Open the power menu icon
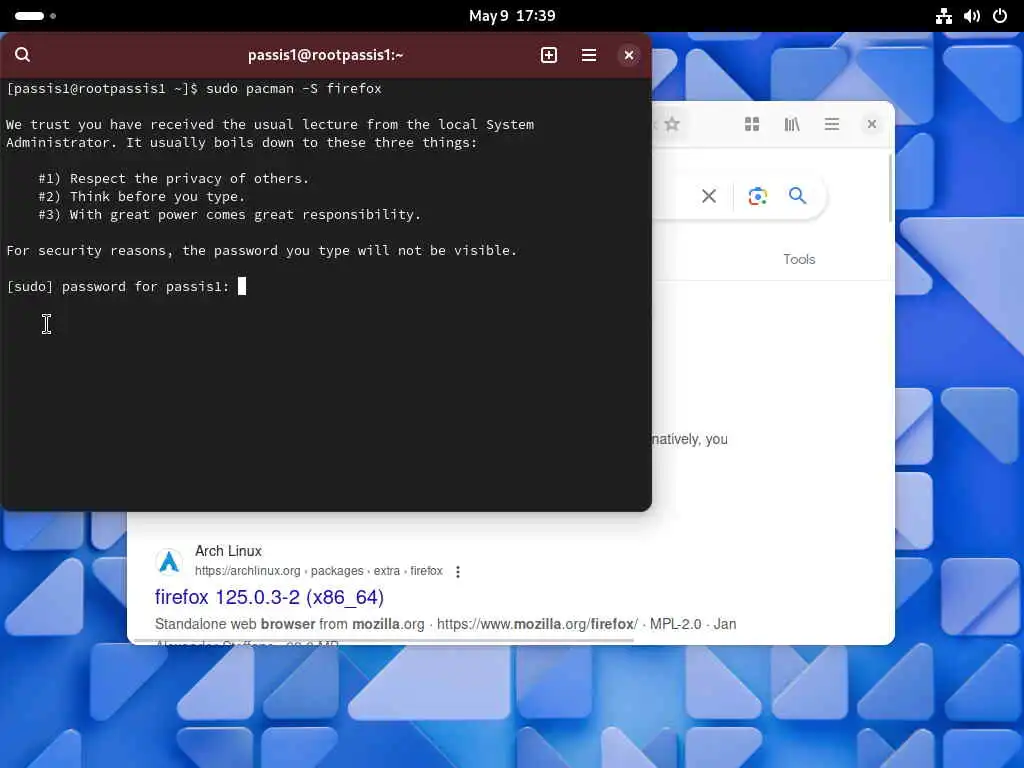 point(1000,16)
